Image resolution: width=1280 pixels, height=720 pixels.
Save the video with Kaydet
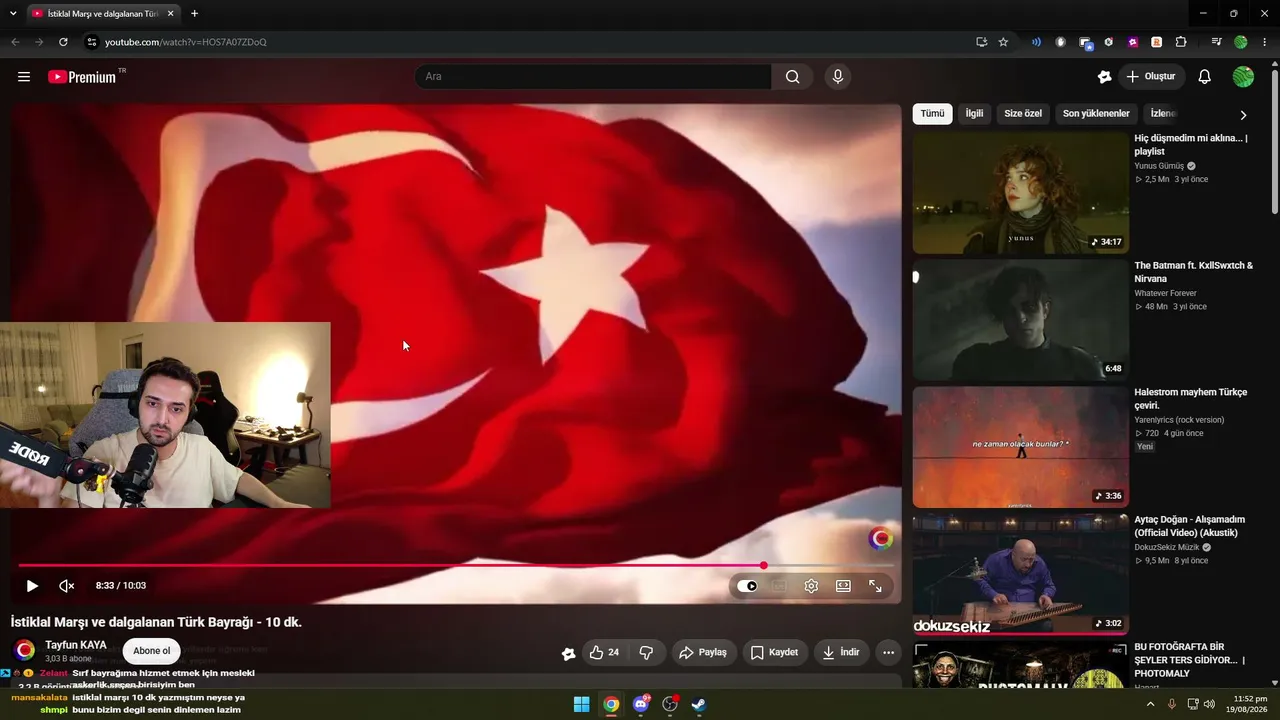[x=774, y=652]
